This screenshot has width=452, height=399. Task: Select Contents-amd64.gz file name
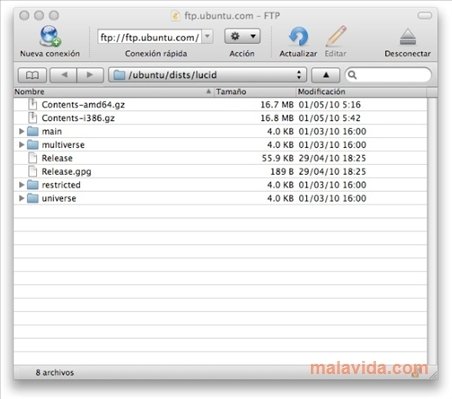(x=83, y=105)
